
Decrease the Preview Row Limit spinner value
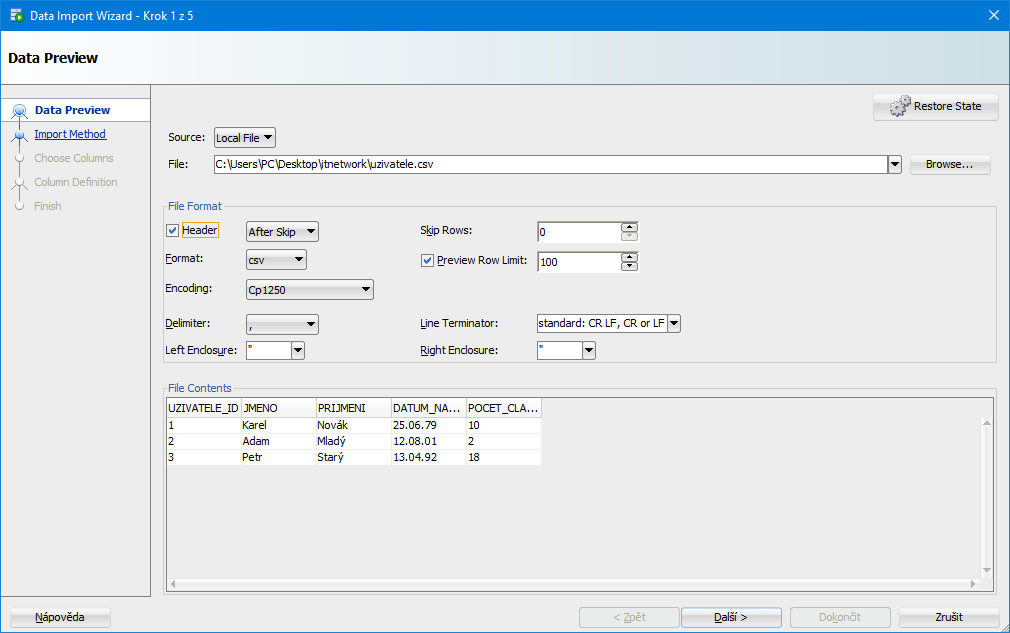tap(629, 267)
